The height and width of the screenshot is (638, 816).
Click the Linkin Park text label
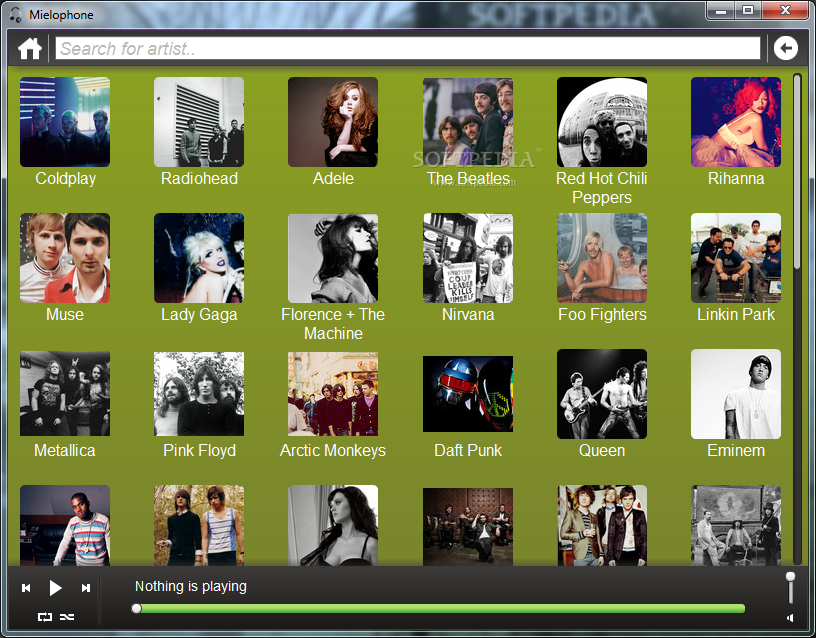(736, 314)
